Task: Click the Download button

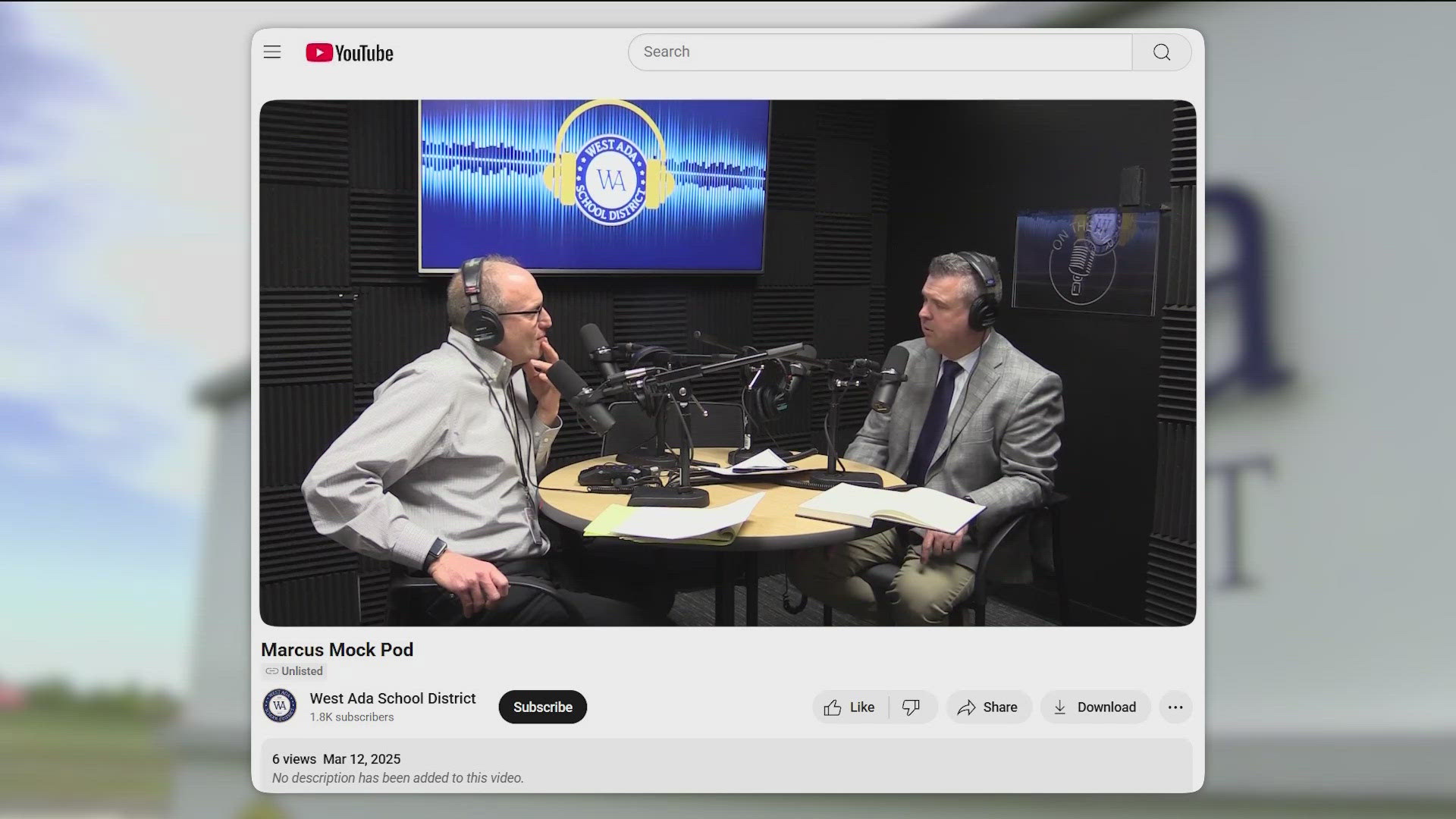Action: point(1095,707)
